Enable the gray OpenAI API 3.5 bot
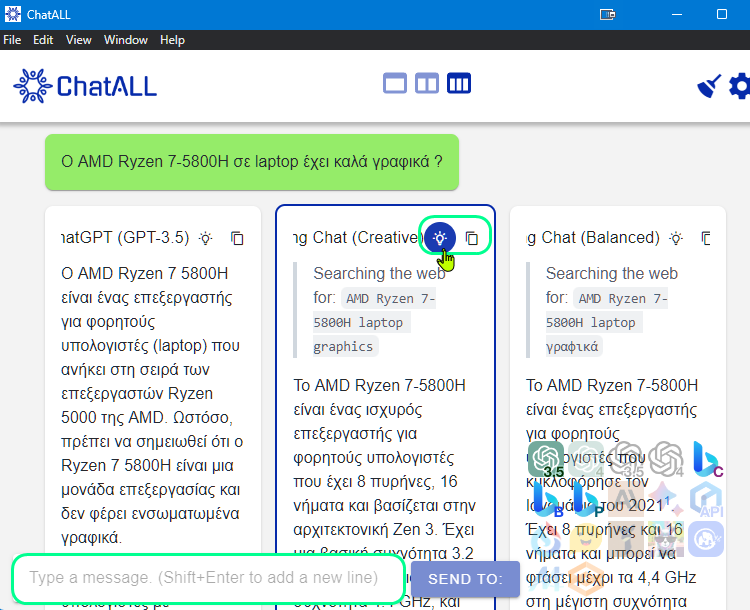Screen dimensions: 750x610 [x=627, y=459]
